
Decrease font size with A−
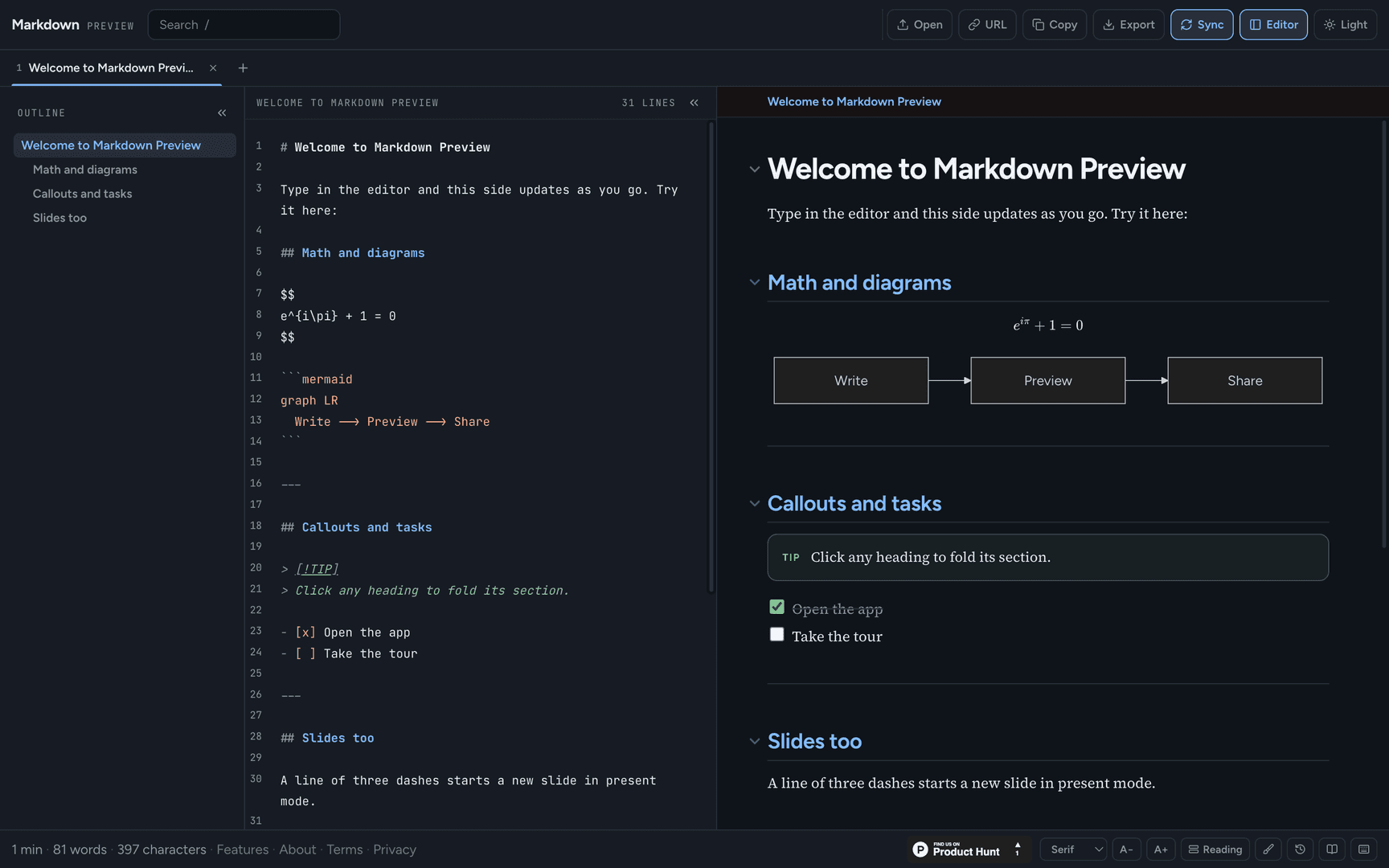(1126, 850)
